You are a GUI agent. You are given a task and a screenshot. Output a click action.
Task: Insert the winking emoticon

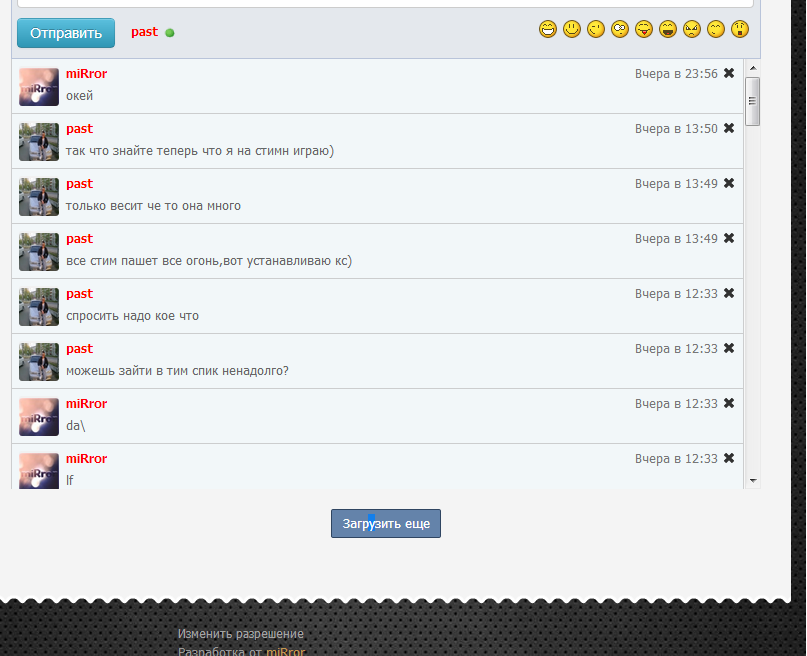coord(596,29)
